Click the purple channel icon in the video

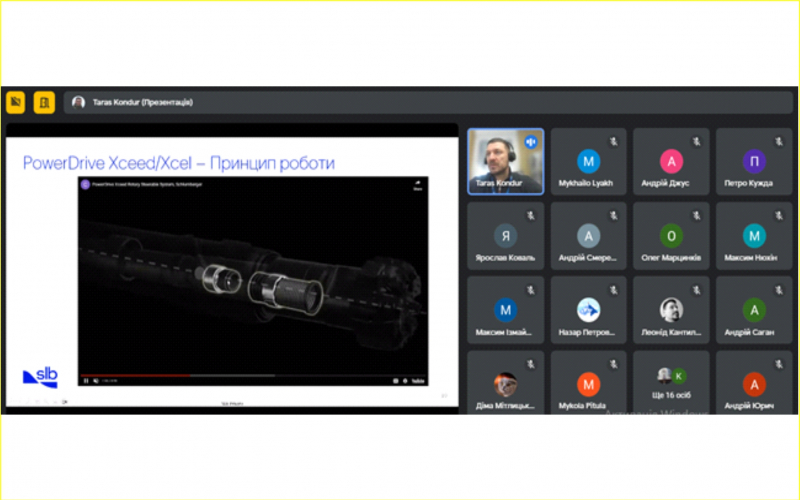(85, 185)
